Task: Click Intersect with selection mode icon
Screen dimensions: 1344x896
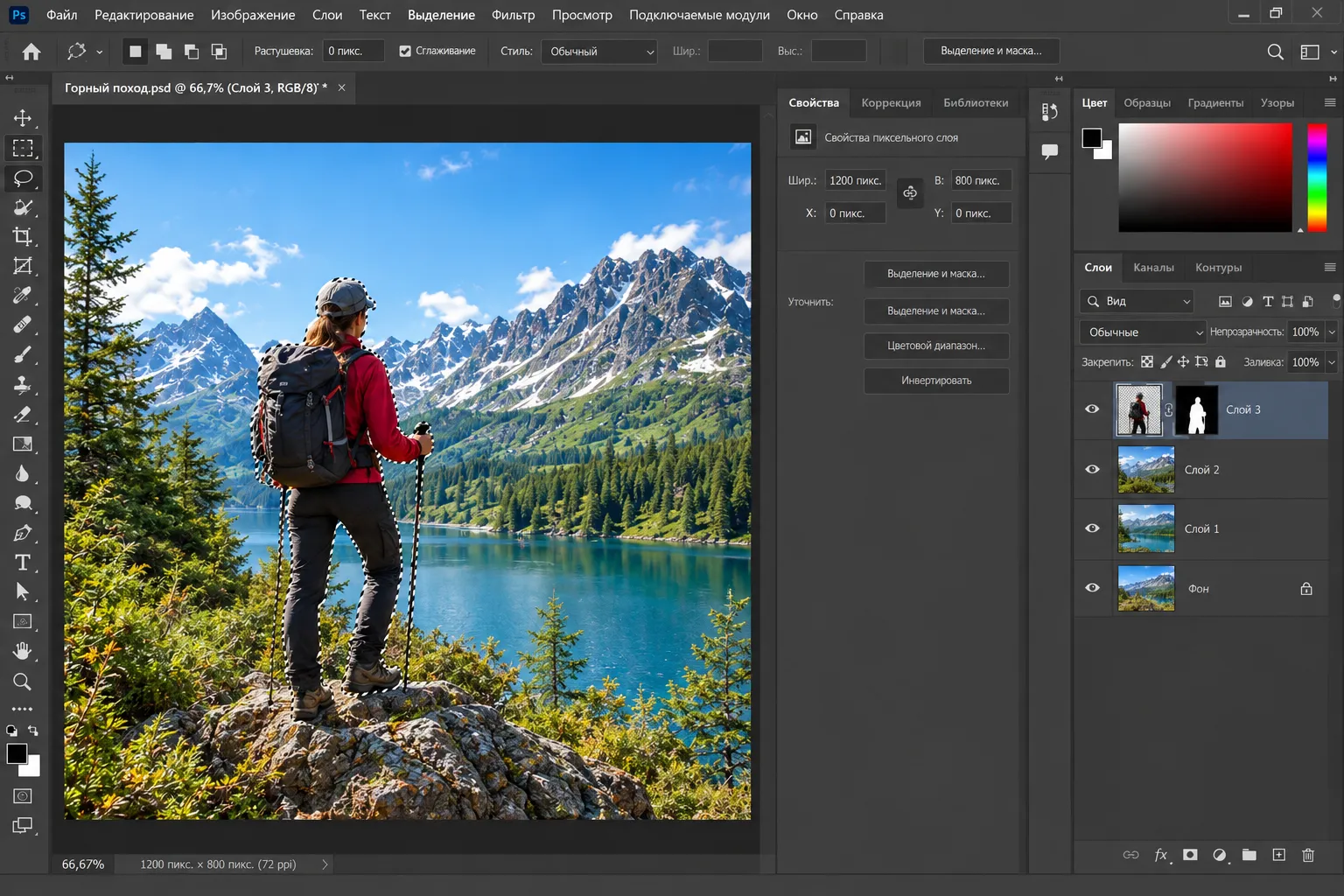Action: (x=219, y=52)
